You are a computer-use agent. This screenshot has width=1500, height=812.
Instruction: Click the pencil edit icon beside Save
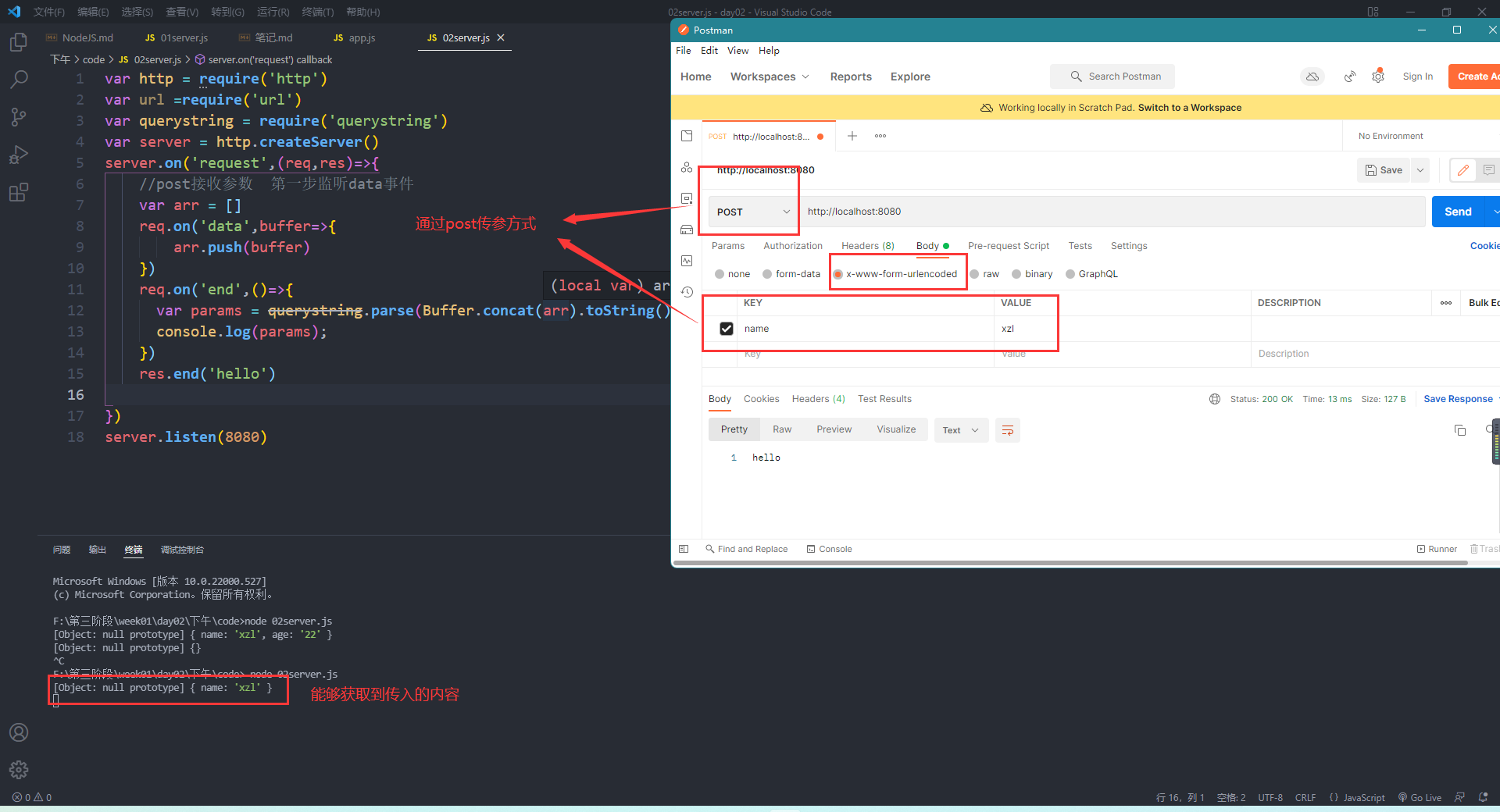[1462, 170]
